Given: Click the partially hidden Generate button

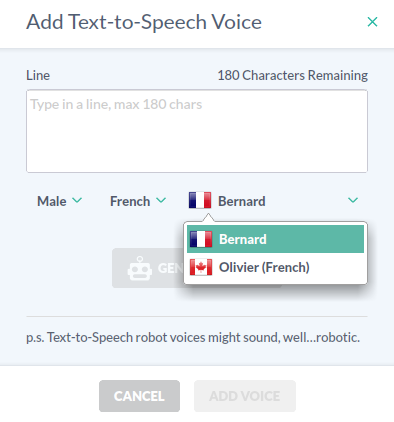Looking at the screenshot, I should [x=148, y=268].
